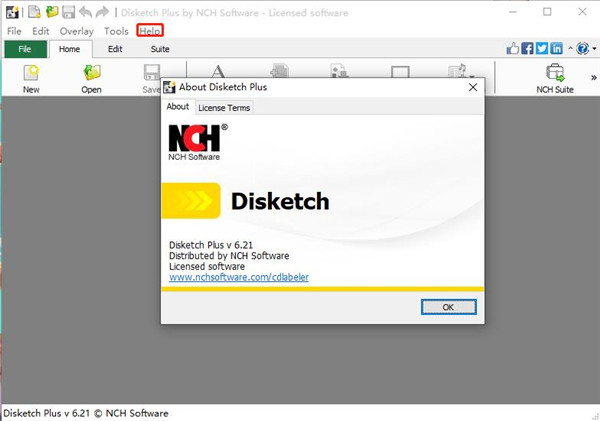Image resolution: width=600 pixels, height=421 pixels.
Task: Open the File menu in the menu bar
Action: 14,31
